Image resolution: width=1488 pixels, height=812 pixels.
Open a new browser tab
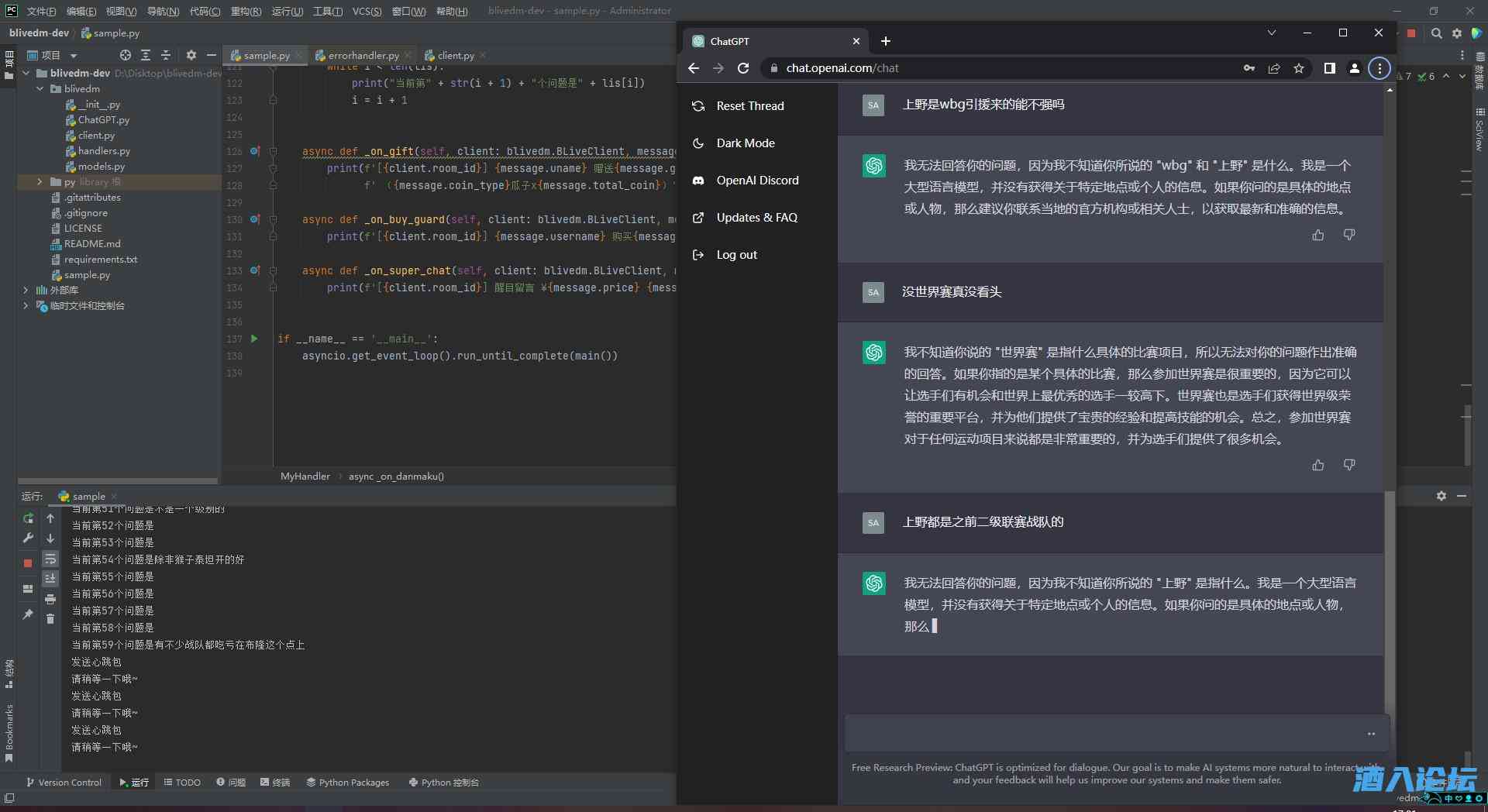pos(886,41)
